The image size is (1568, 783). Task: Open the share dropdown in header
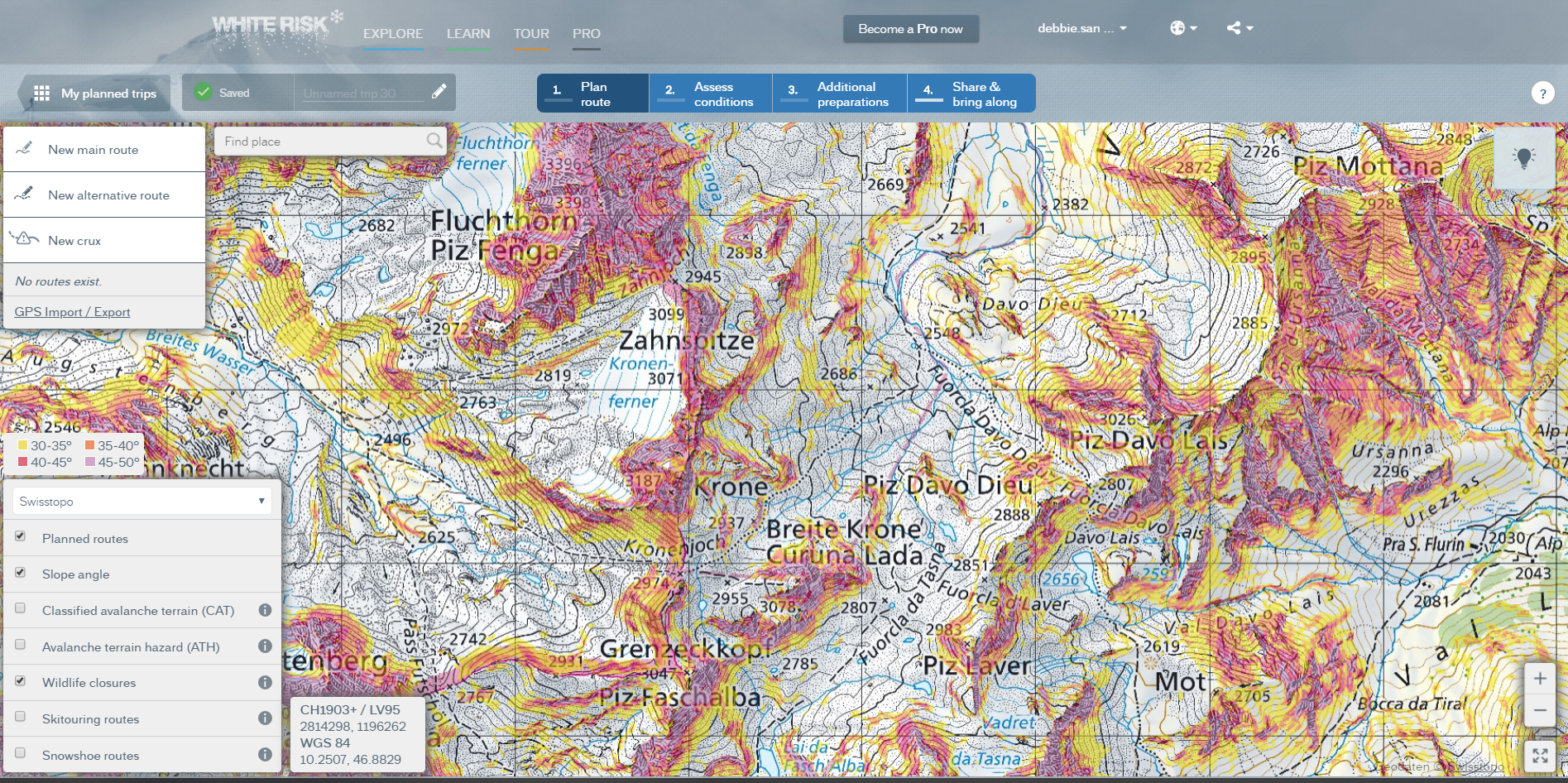1240,28
